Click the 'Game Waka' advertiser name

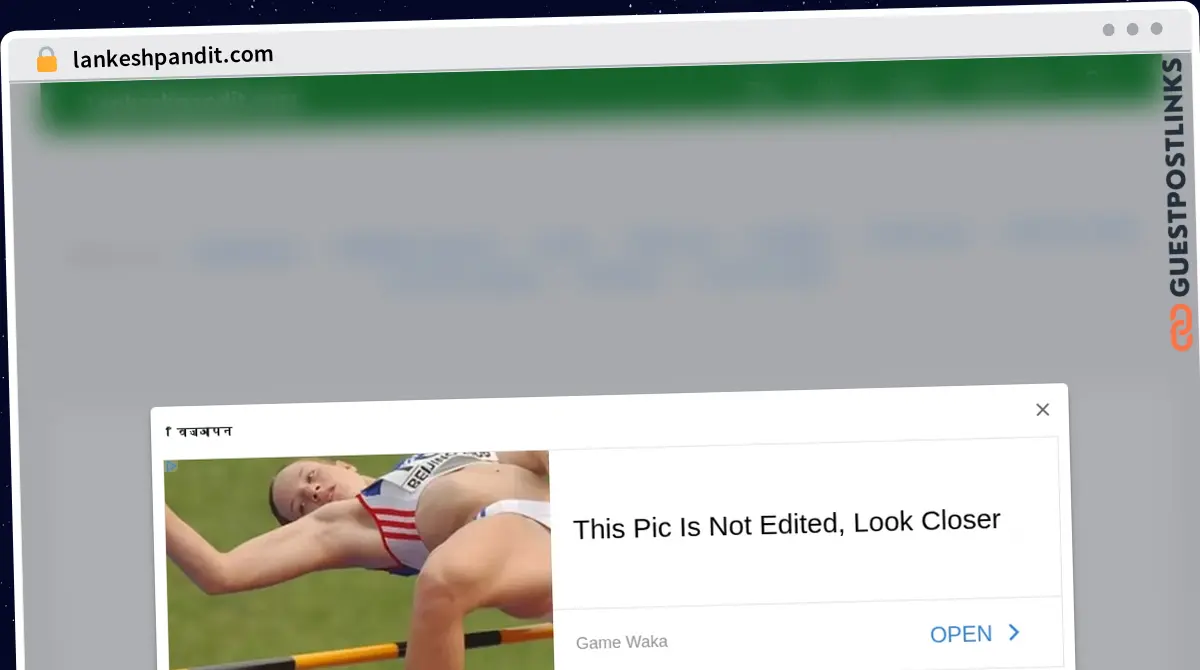click(x=621, y=642)
